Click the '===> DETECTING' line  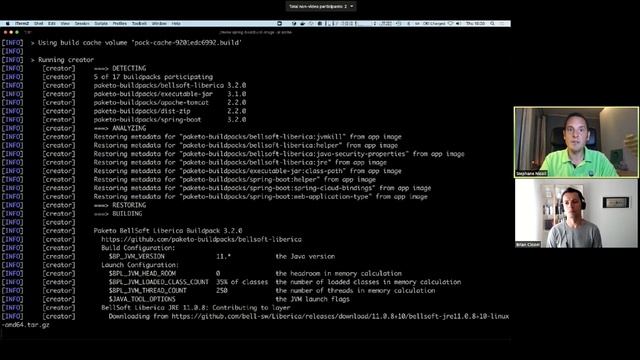pyautogui.click(x=120, y=68)
